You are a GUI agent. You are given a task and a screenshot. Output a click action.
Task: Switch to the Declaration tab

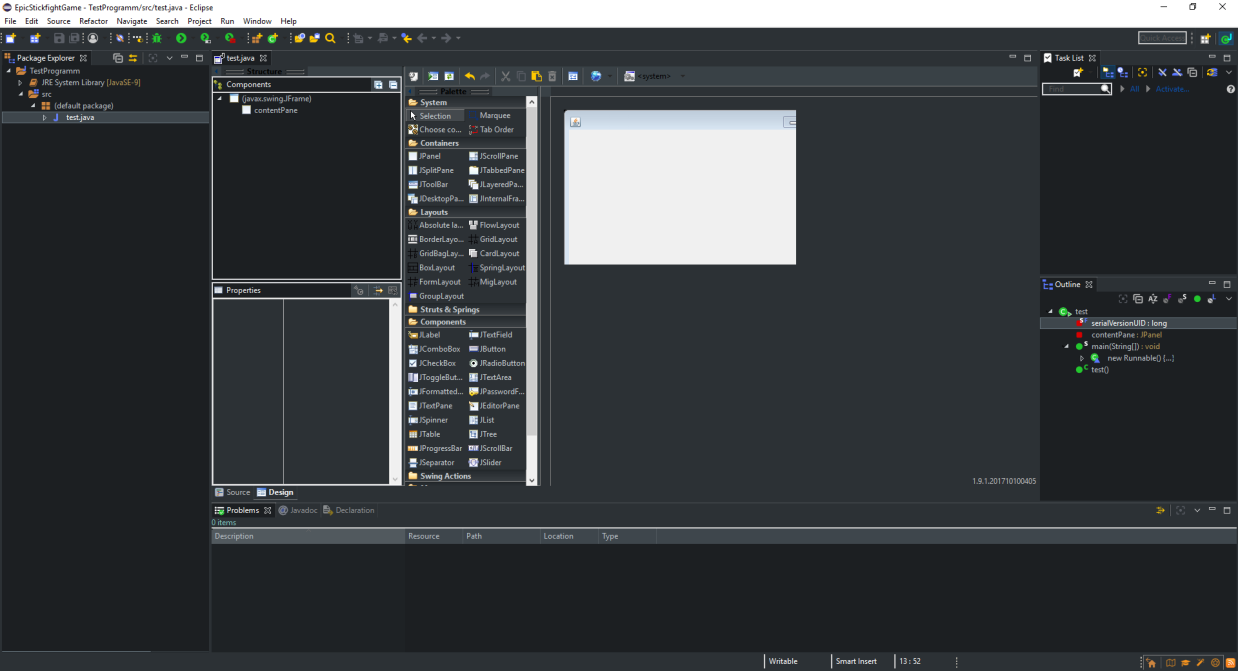[x=348, y=510]
